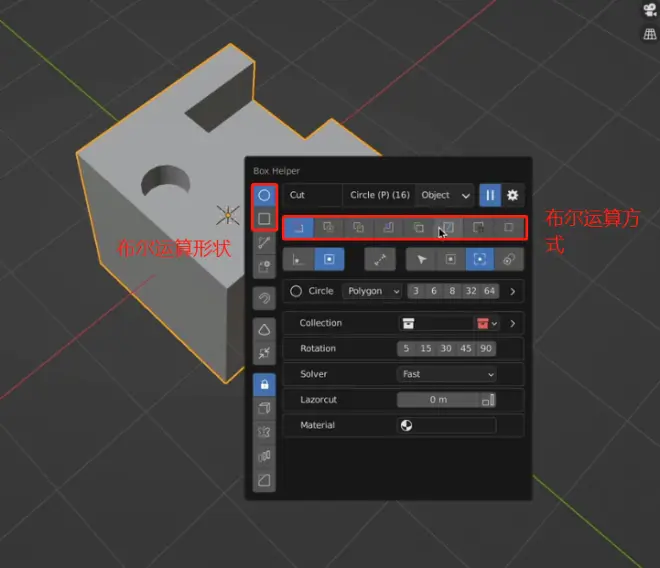Viewport: 660px width, 568px height.
Task: Open the Solver Fast dropdown
Action: click(x=447, y=374)
